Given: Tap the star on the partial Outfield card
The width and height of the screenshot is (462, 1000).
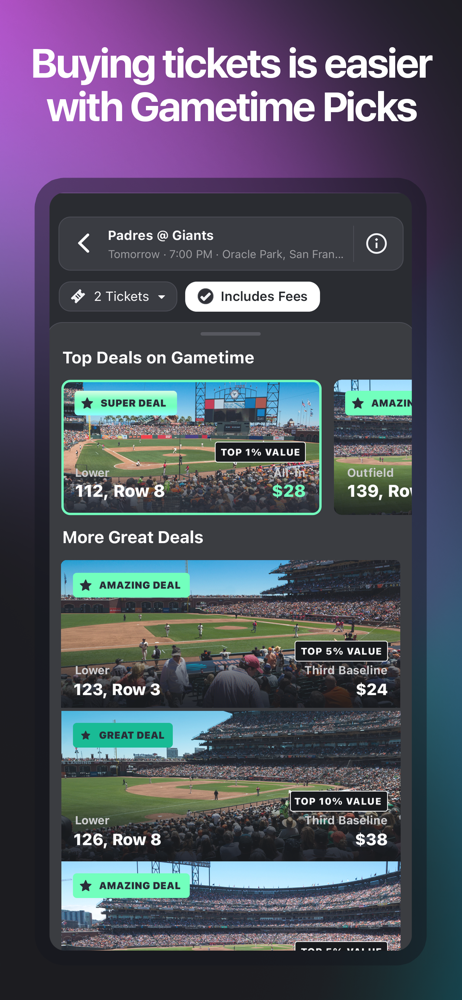Looking at the screenshot, I should [x=359, y=403].
